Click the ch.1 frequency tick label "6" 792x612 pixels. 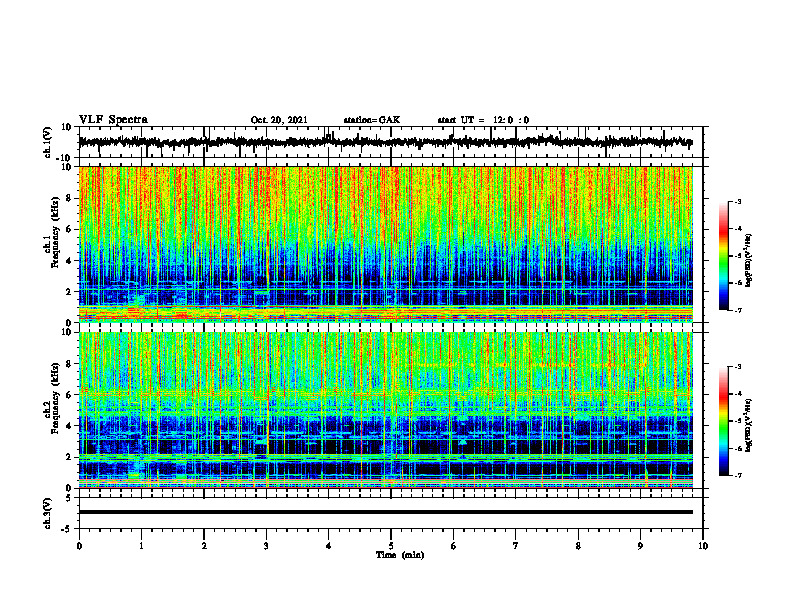[x=69, y=229]
